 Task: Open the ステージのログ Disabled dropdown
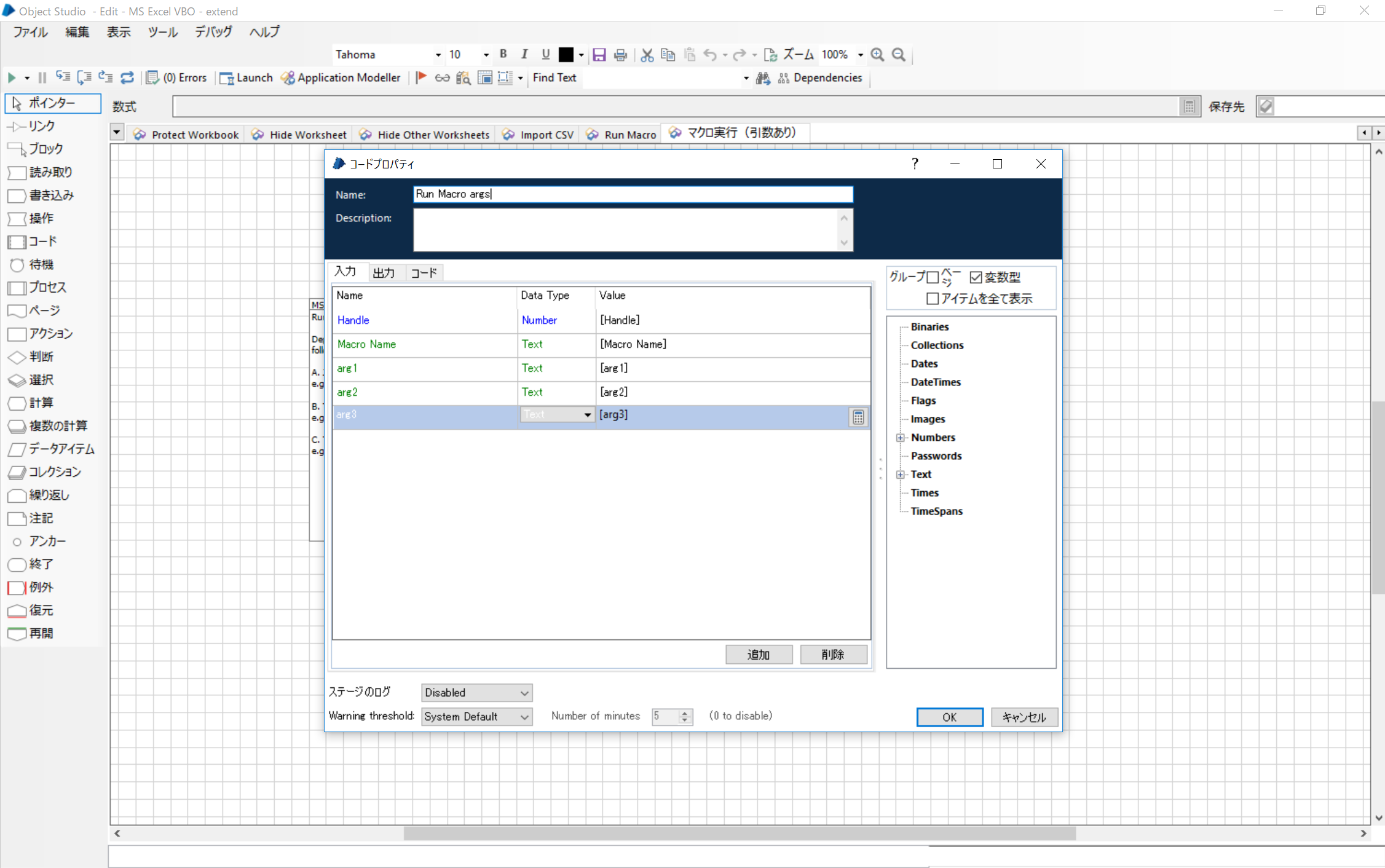point(476,692)
